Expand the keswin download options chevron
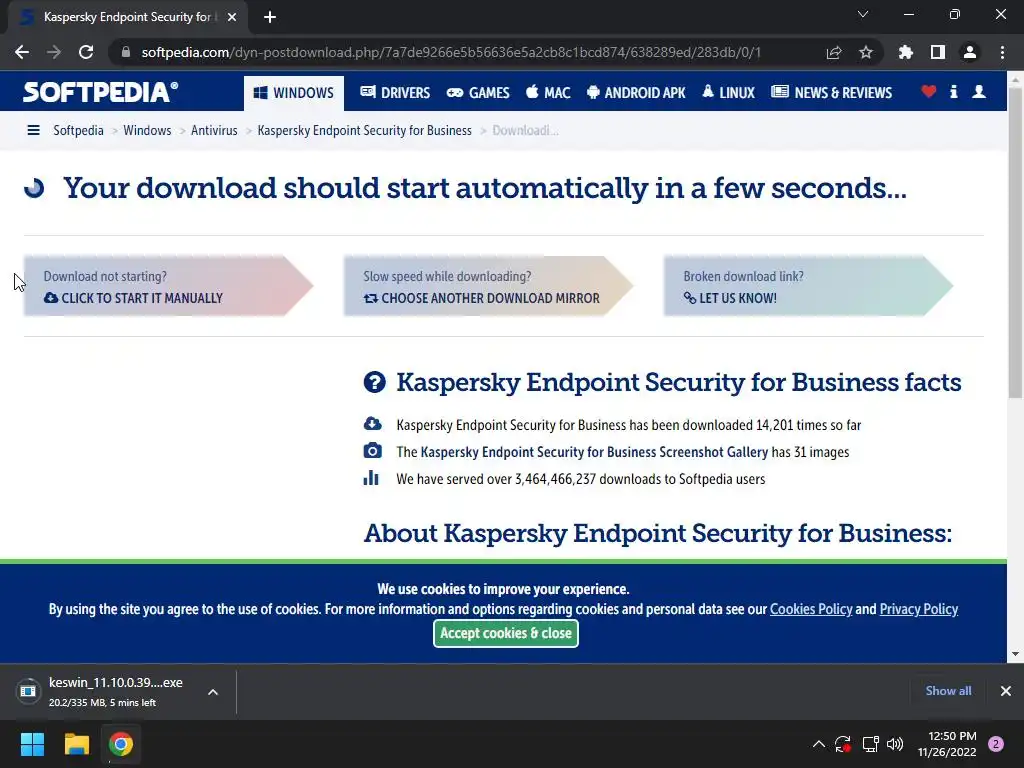This screenshot has width=1024, height=768. 213,692
